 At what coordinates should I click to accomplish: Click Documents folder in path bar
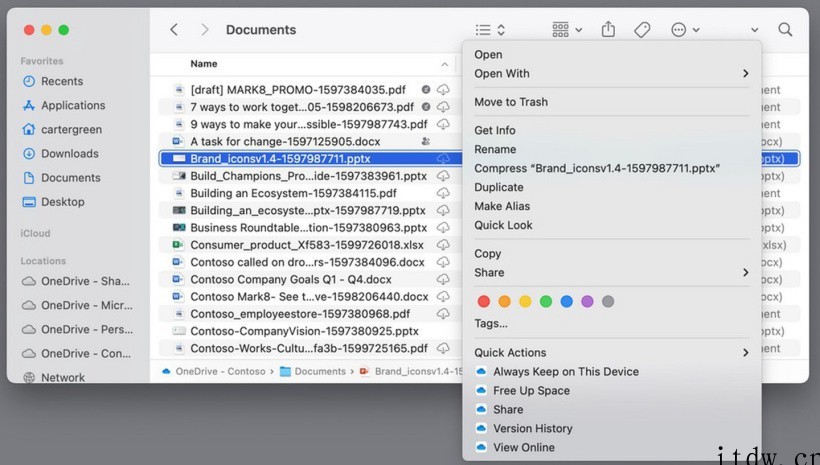pyautogui.click(x=313, y=371)
